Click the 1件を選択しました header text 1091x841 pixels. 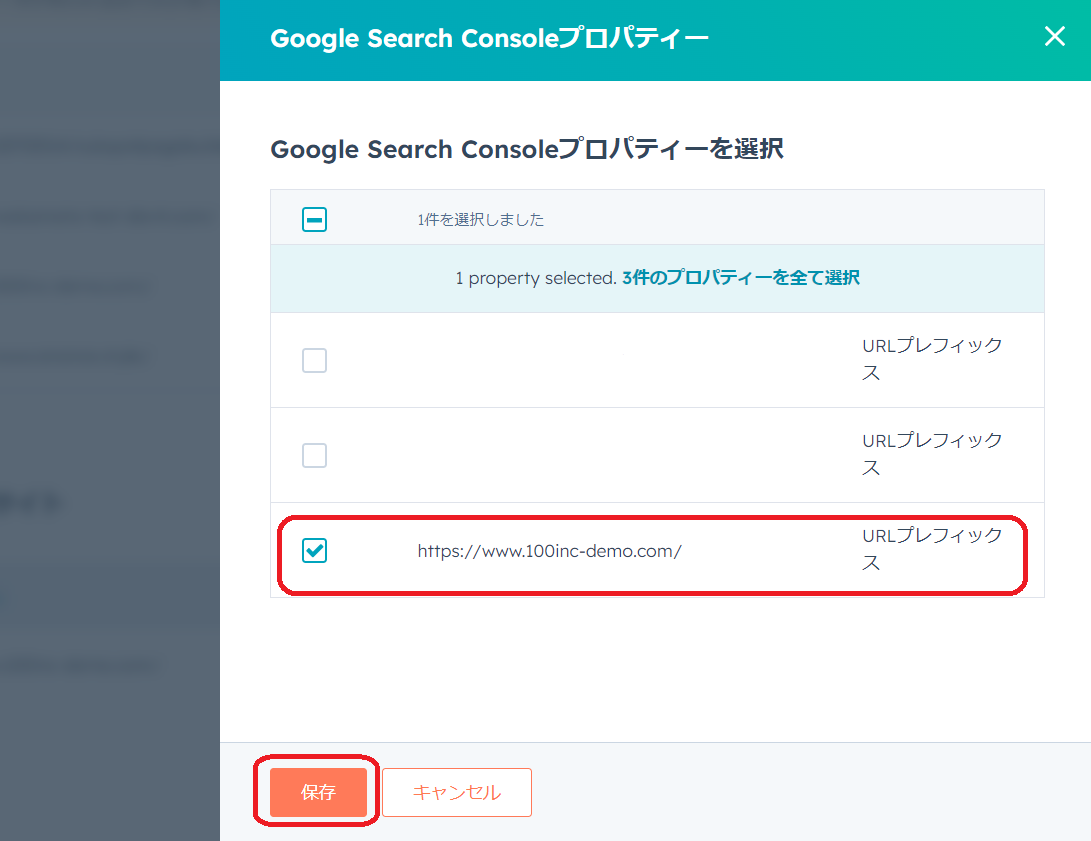click(481, 220)
